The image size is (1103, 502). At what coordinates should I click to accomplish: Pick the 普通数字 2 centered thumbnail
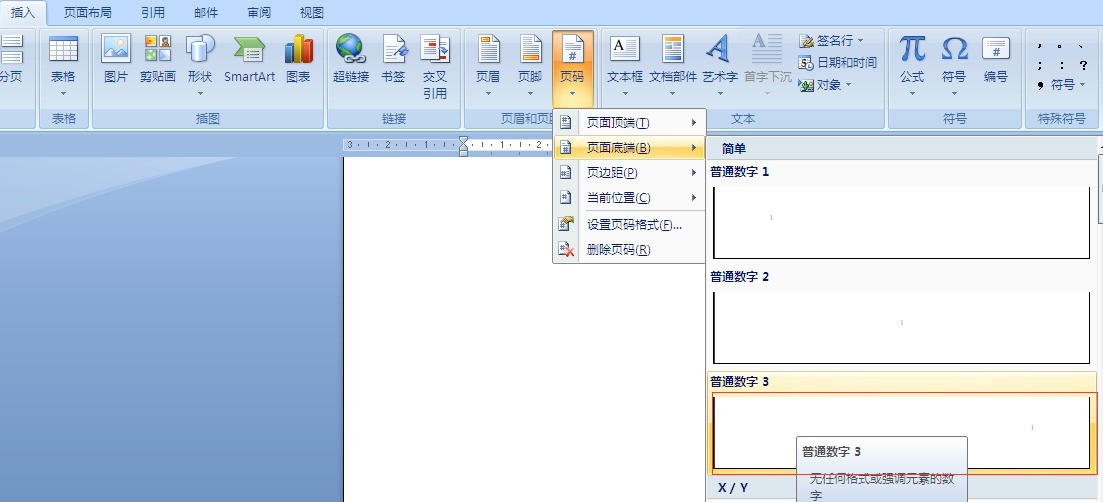click(900, 326)
